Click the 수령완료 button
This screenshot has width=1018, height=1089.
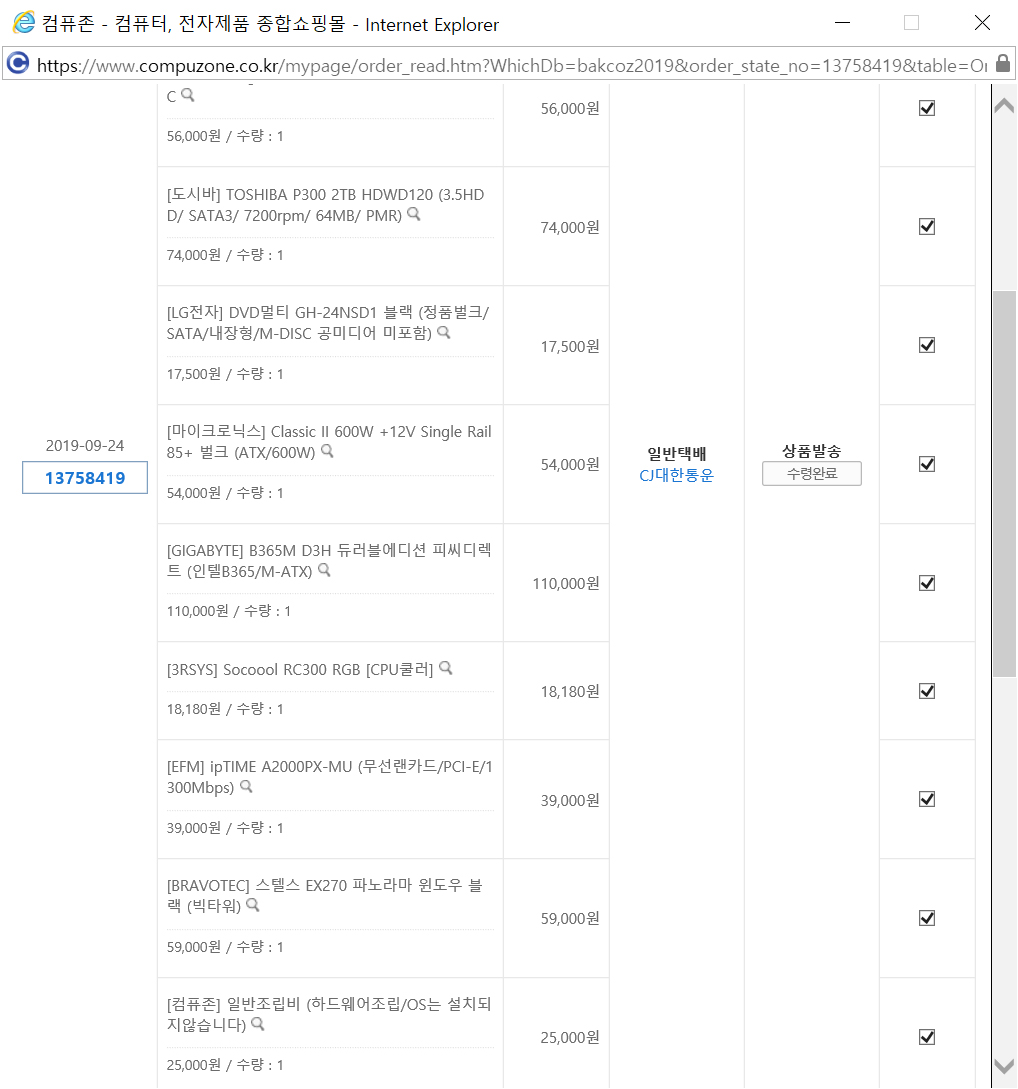coord(812,474)
